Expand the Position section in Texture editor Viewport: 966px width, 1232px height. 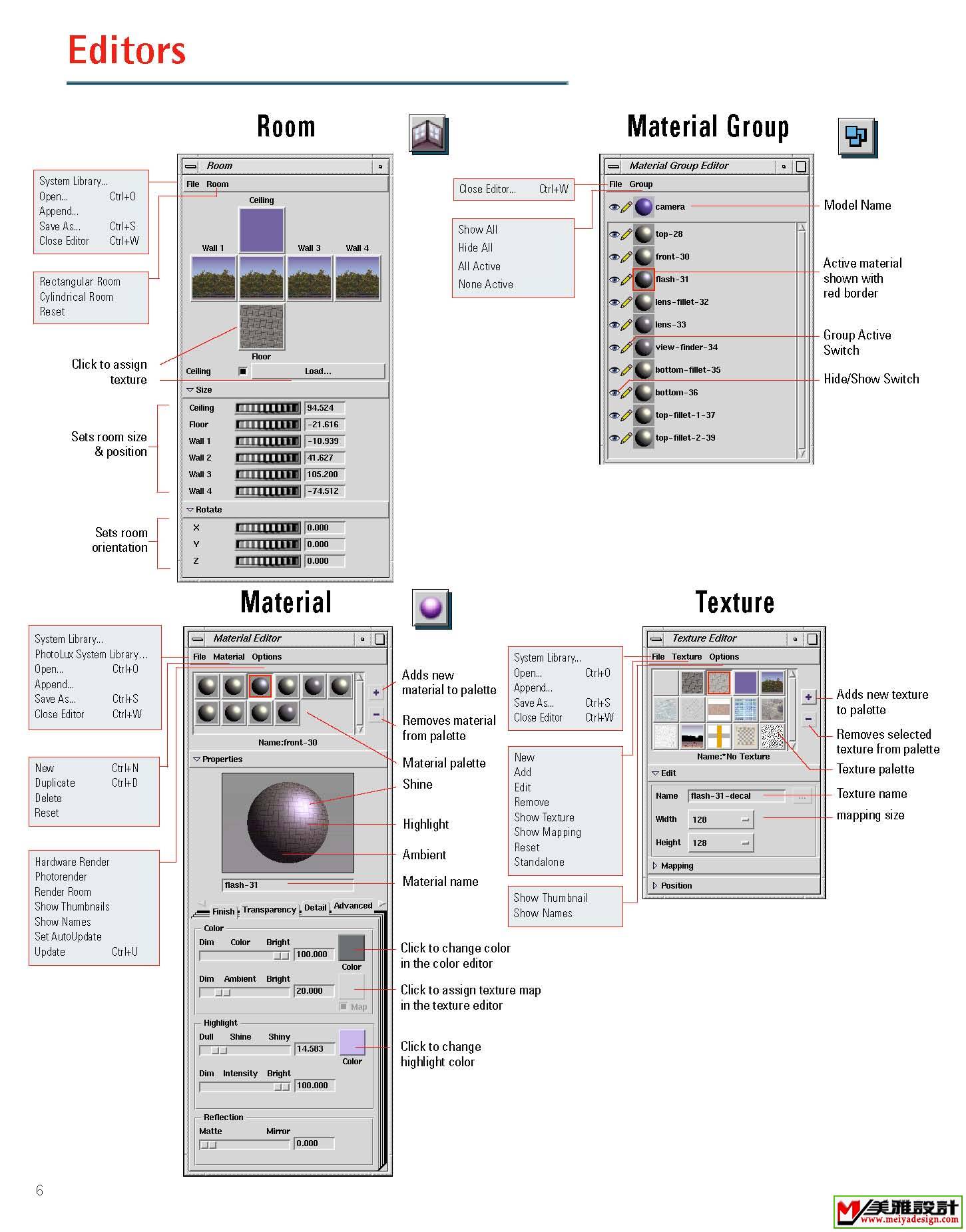click(655, 886)
